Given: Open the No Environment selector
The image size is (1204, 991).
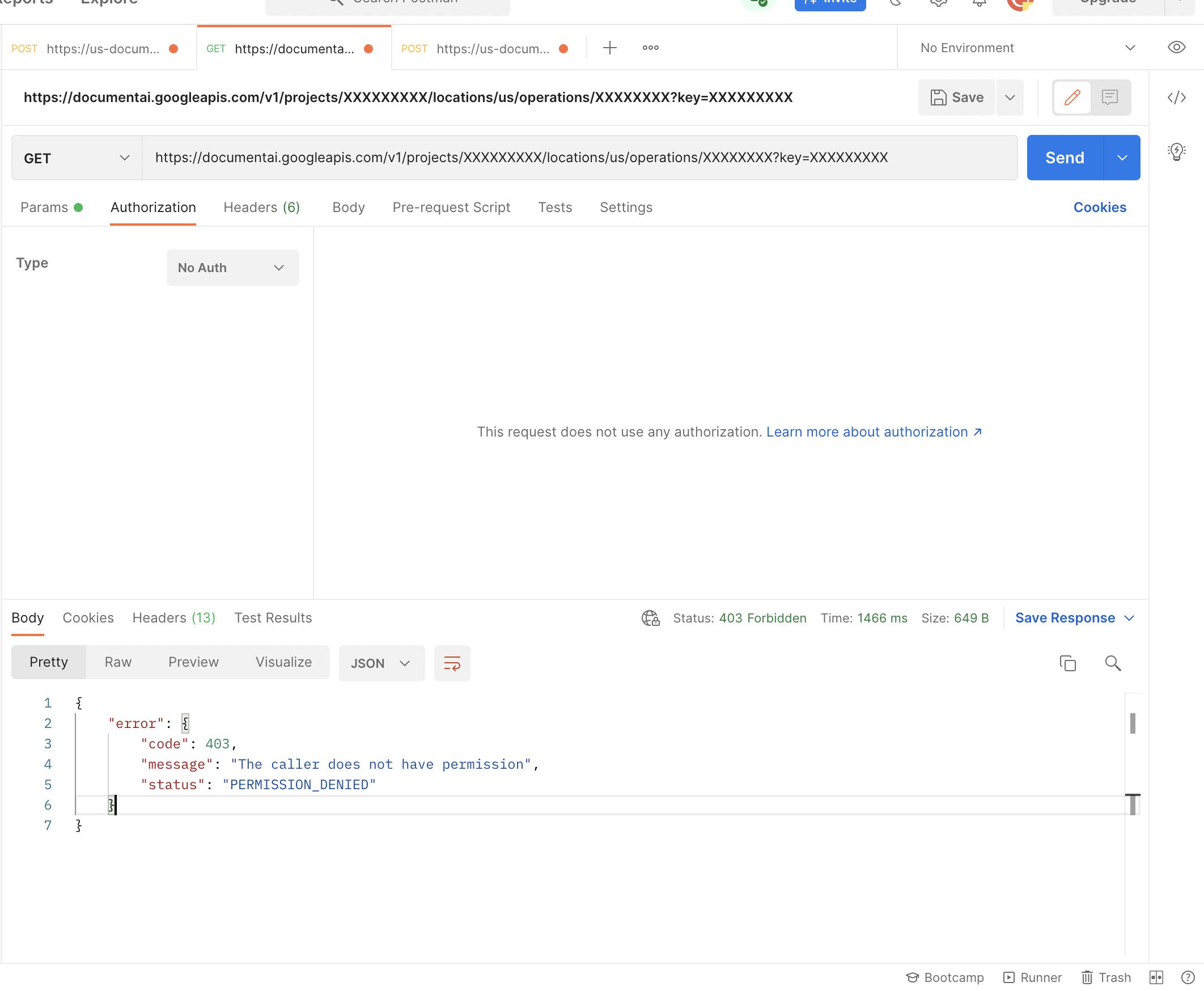Looking at the screenshot, I should [1027, 48].
